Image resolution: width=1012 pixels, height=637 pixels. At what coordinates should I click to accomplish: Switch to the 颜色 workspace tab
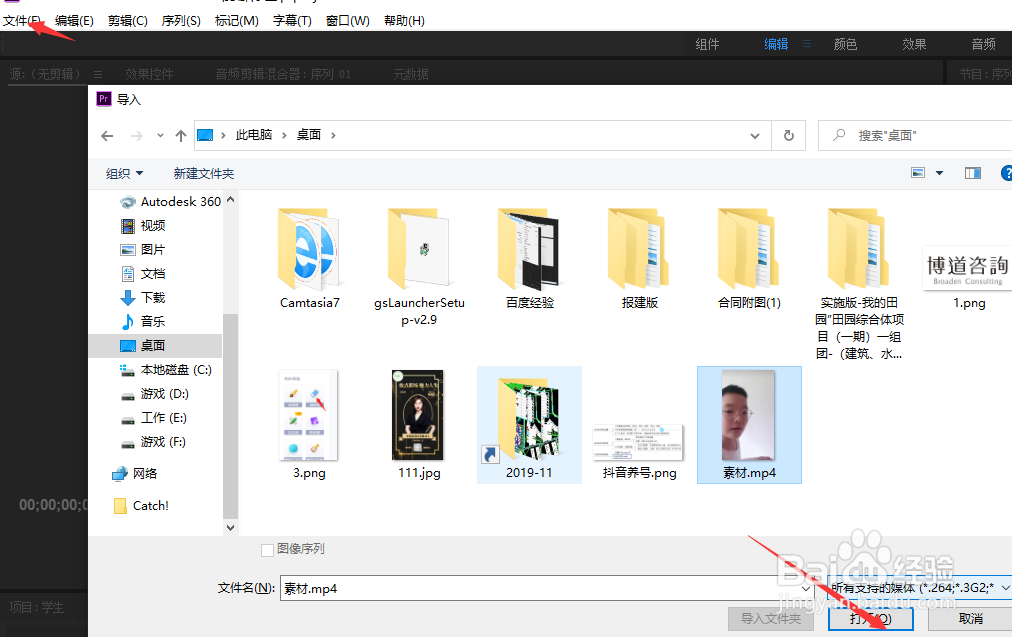(845, 44)
